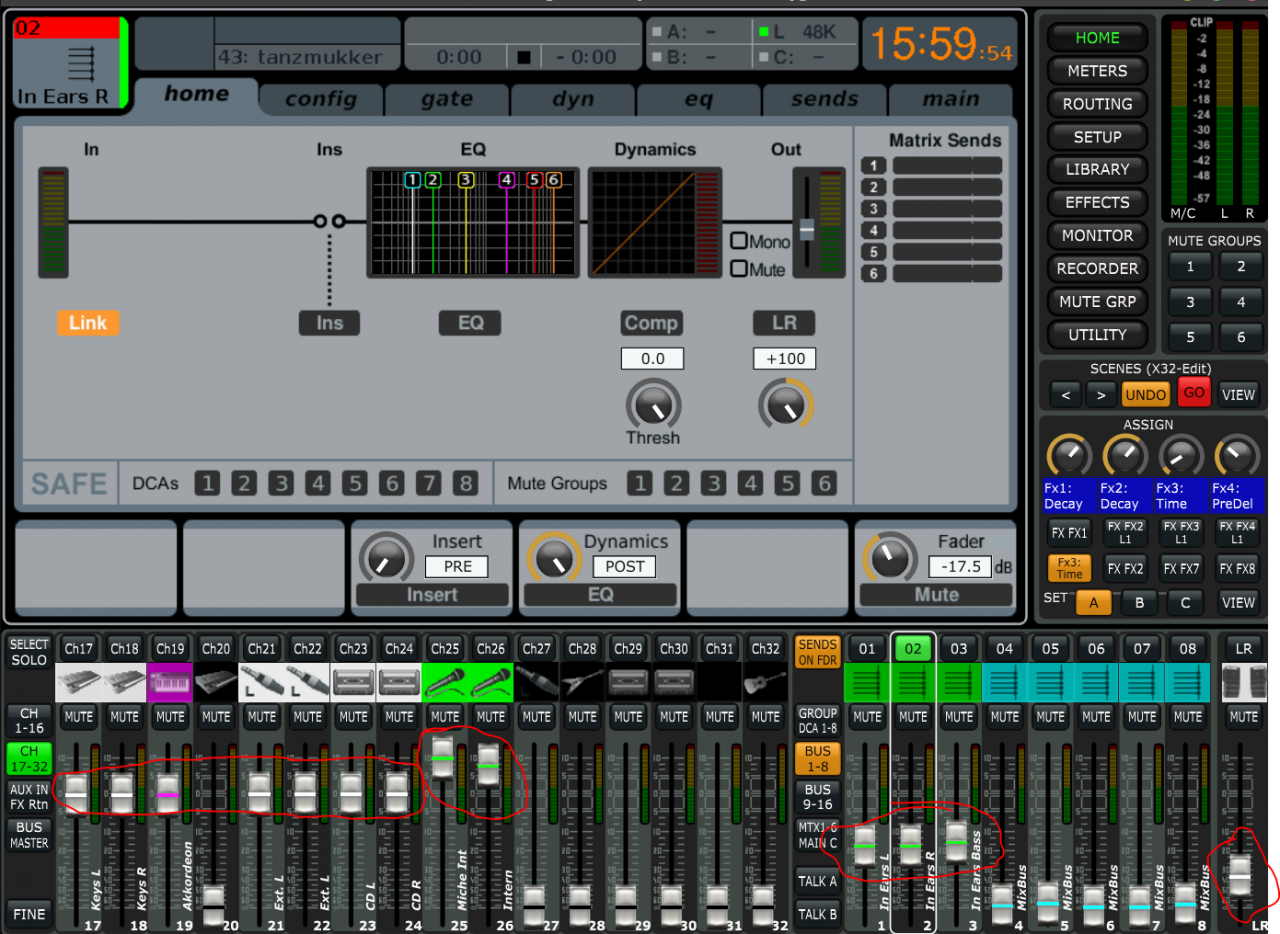Adjust the LR pan knob
The width and height of the screenshot is (1280, 934).
tap(785, 405)
